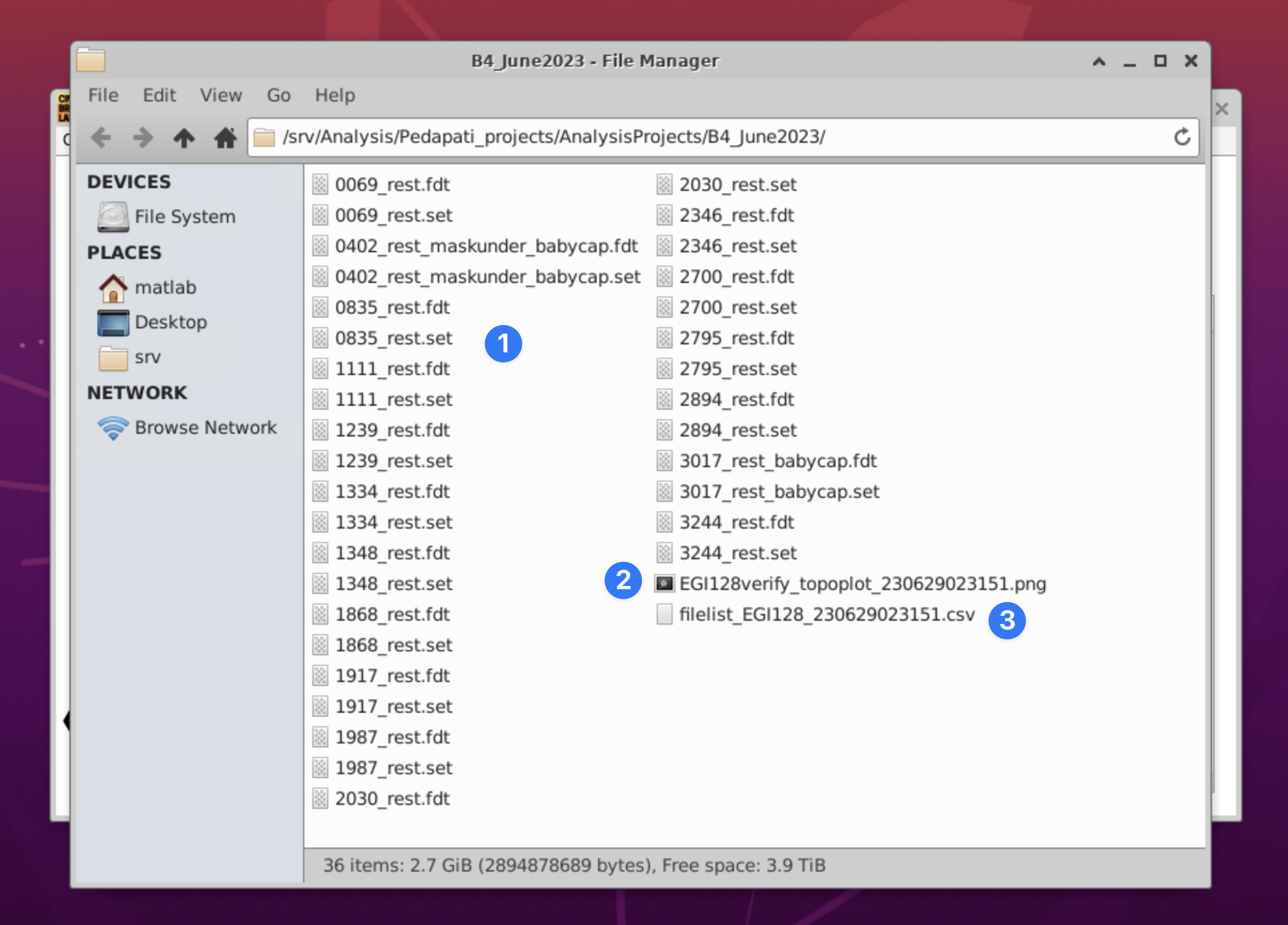Screen dimensions: 1288x925
Task: Open the matlab home place
Action: pyautogui.click(x=165, y=288)
